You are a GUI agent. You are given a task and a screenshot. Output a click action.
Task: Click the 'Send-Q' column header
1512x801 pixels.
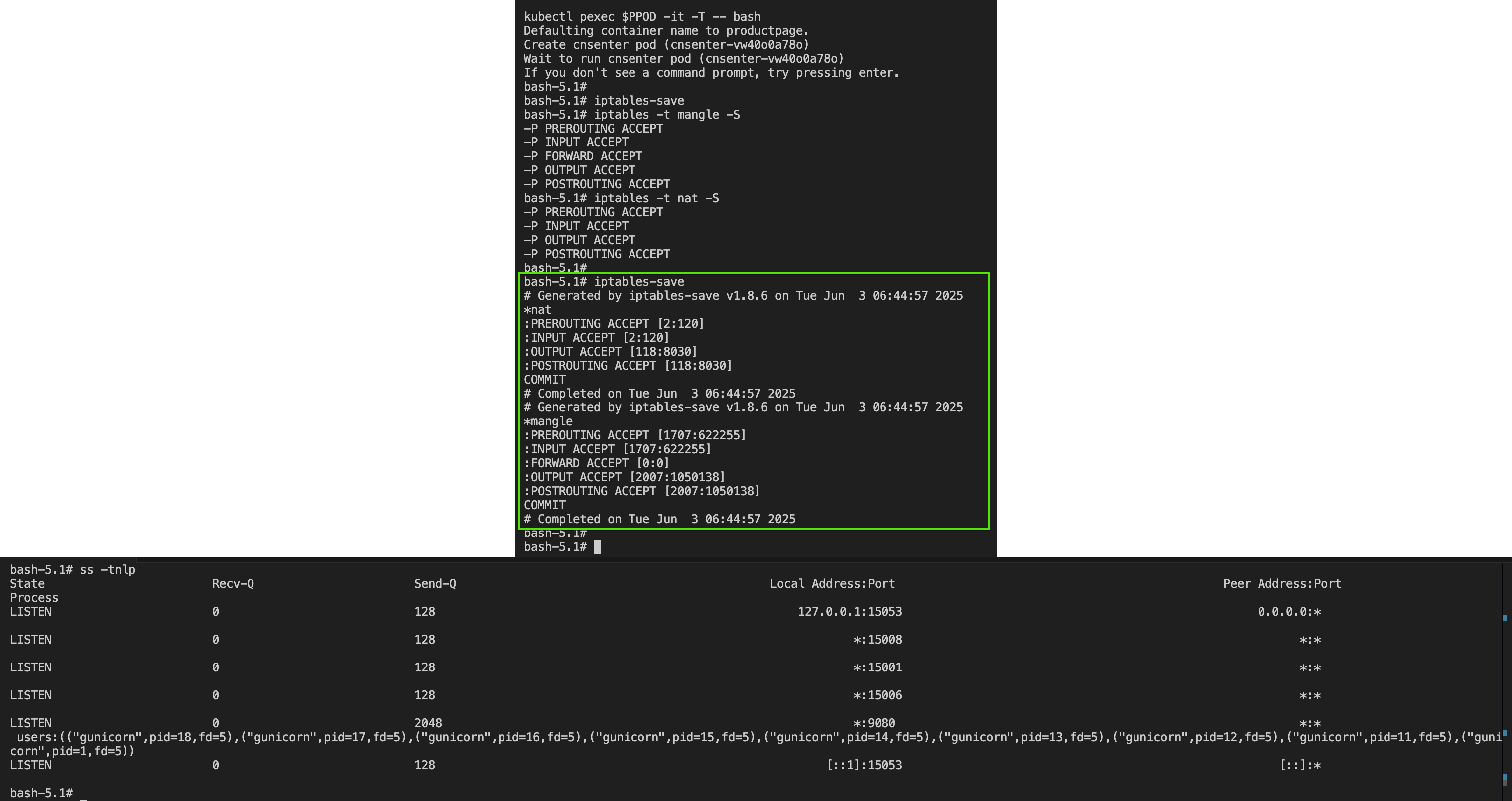coord(435,584)
